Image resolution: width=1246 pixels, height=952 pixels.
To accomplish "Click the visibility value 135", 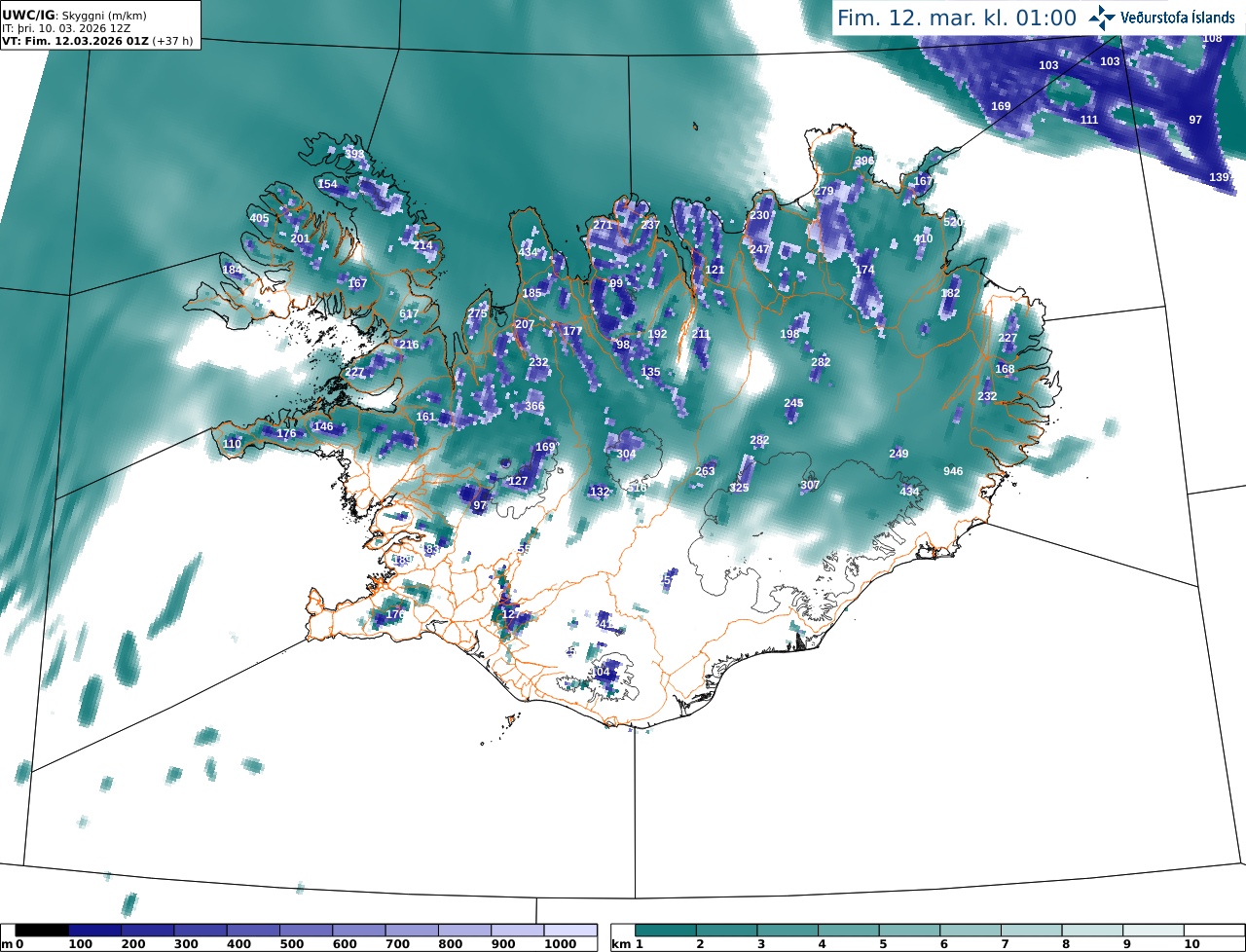I will point(650,372).
